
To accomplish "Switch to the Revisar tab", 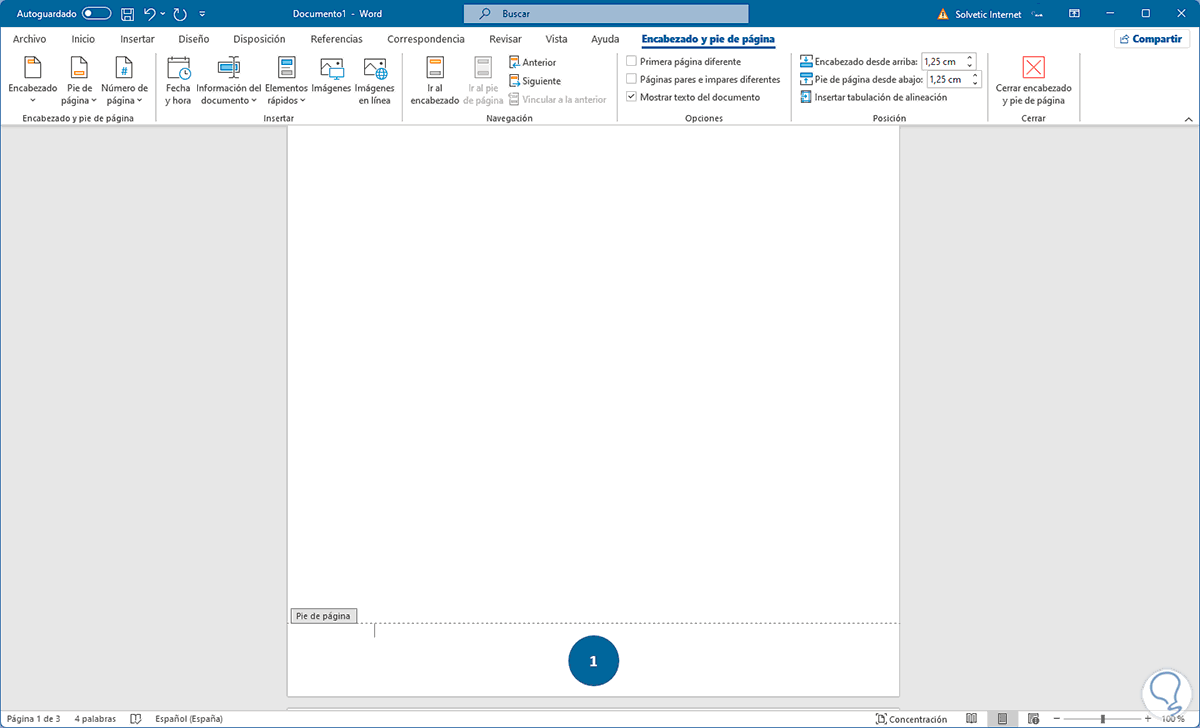I will point(505,39).
